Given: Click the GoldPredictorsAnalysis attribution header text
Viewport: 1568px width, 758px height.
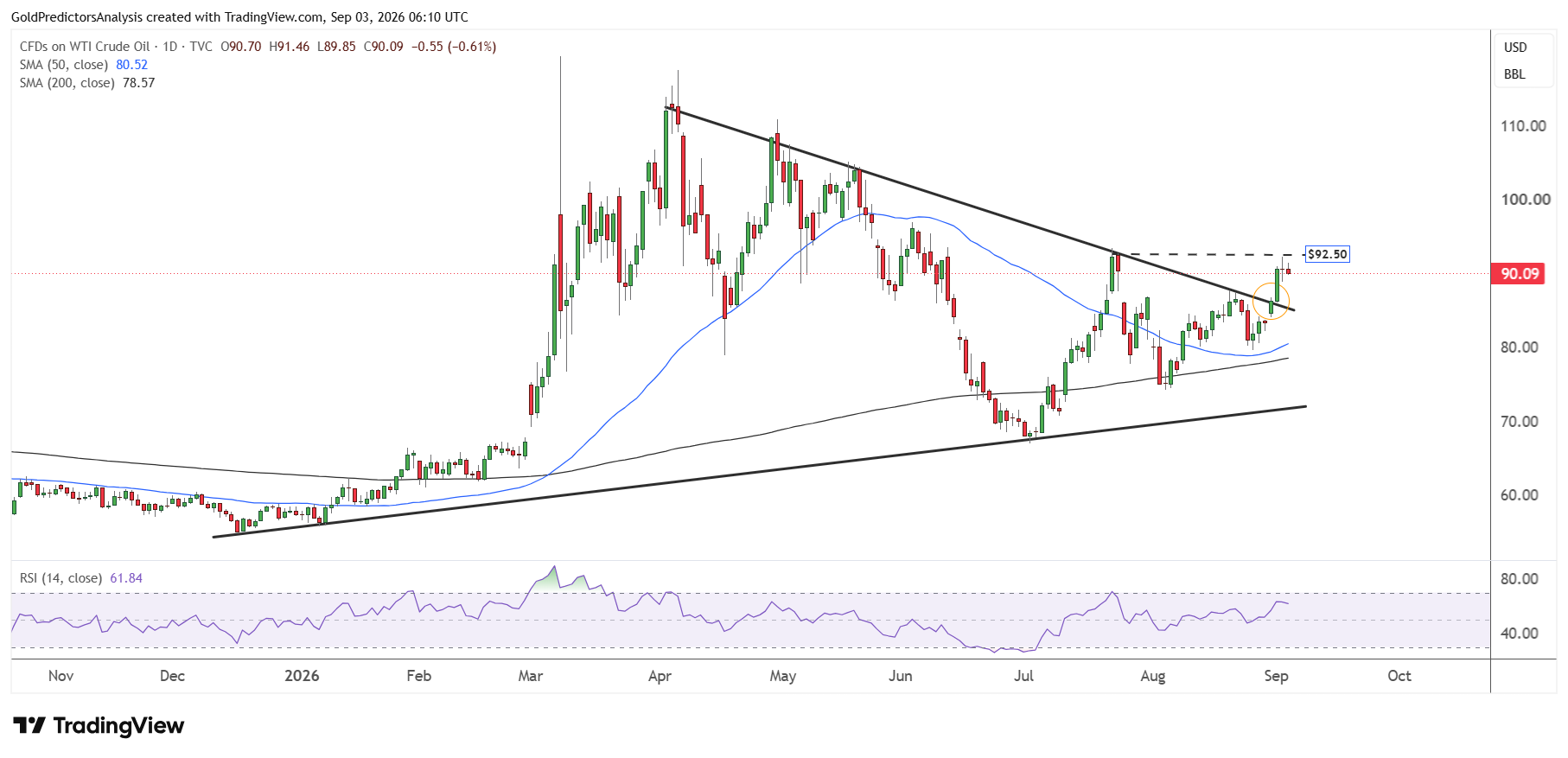Looking at the screenshot, I should [x=239, y=16].
